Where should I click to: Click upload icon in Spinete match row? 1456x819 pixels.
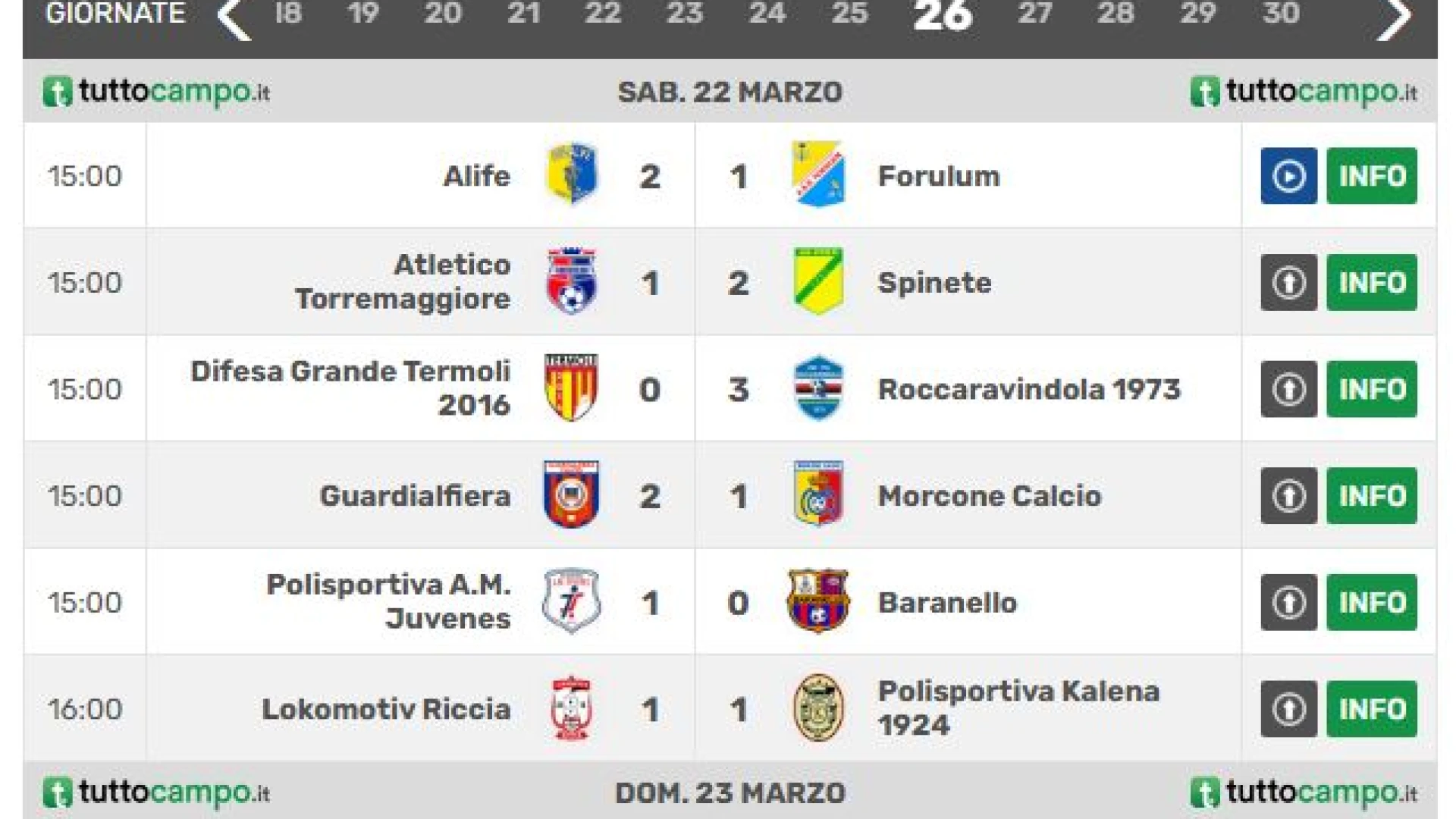point(1288,283)
